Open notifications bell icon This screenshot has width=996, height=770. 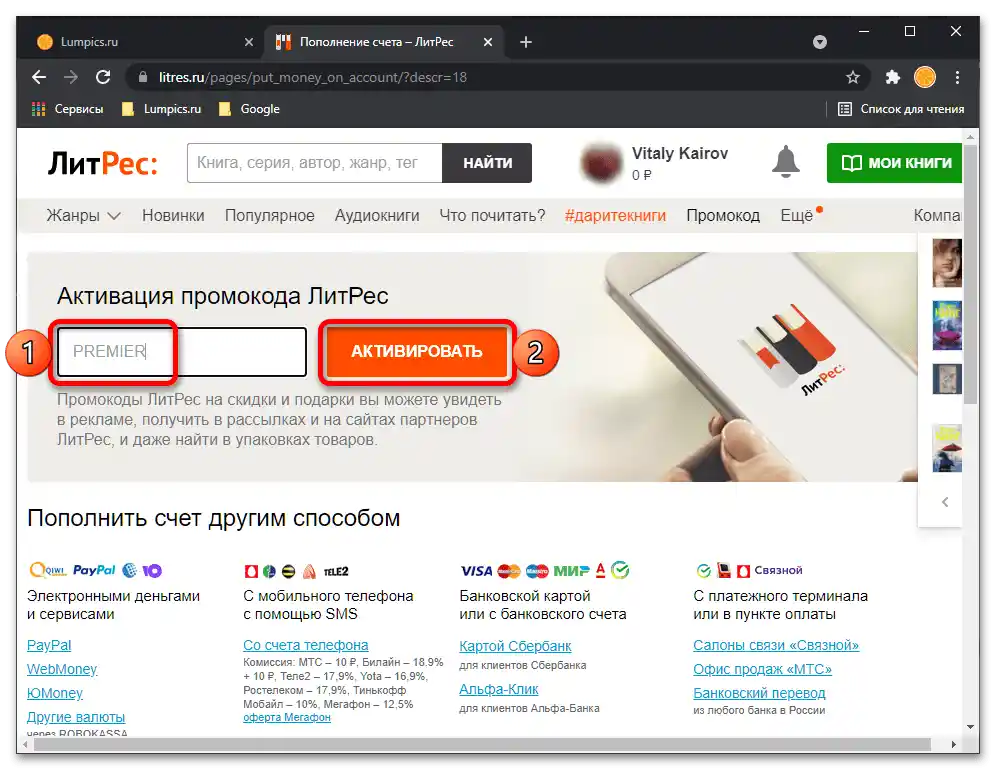point(786,161)
